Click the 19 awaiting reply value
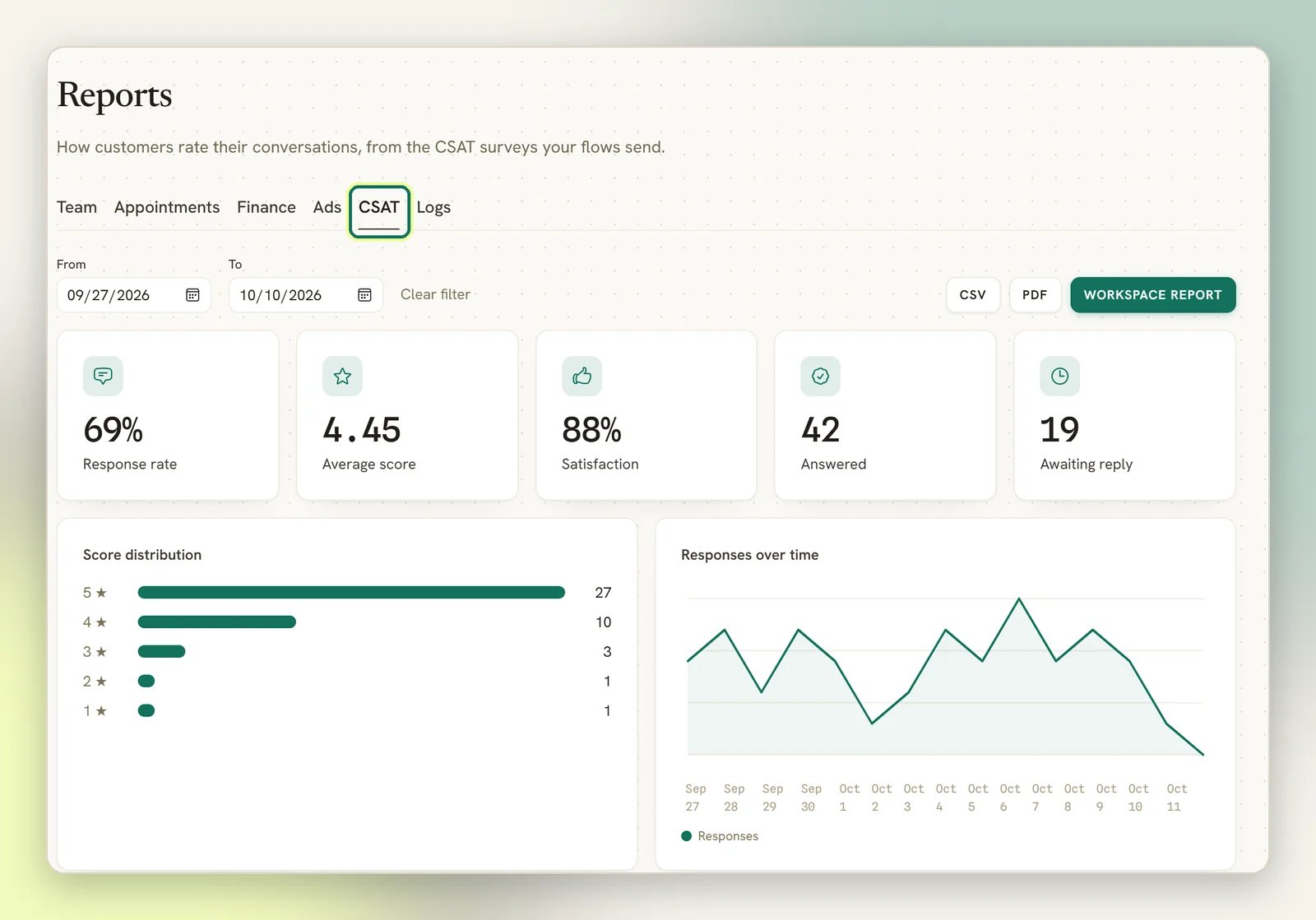Image resolution: width=1316 pixels, height=920 pixels. 1059,430
